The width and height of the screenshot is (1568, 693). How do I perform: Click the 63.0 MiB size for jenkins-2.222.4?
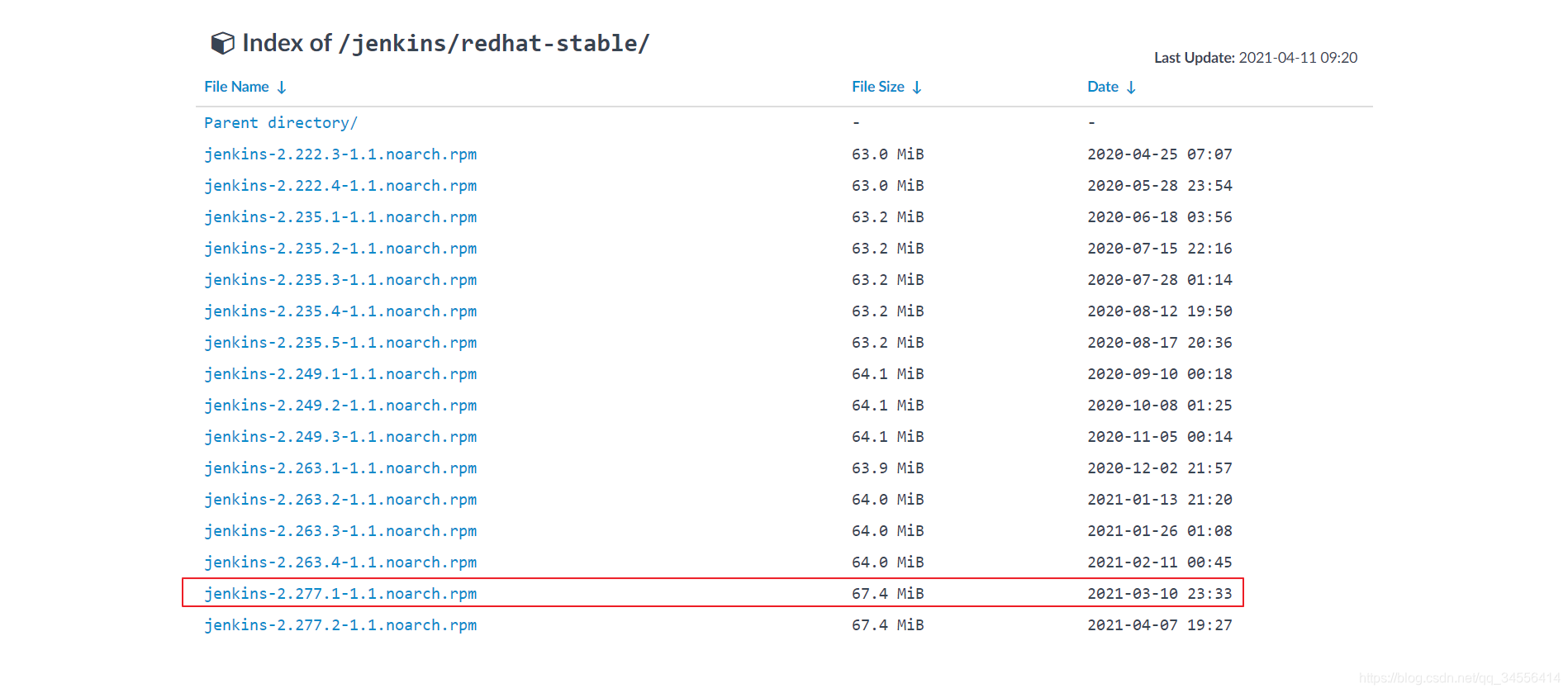[x=888, y=186]
